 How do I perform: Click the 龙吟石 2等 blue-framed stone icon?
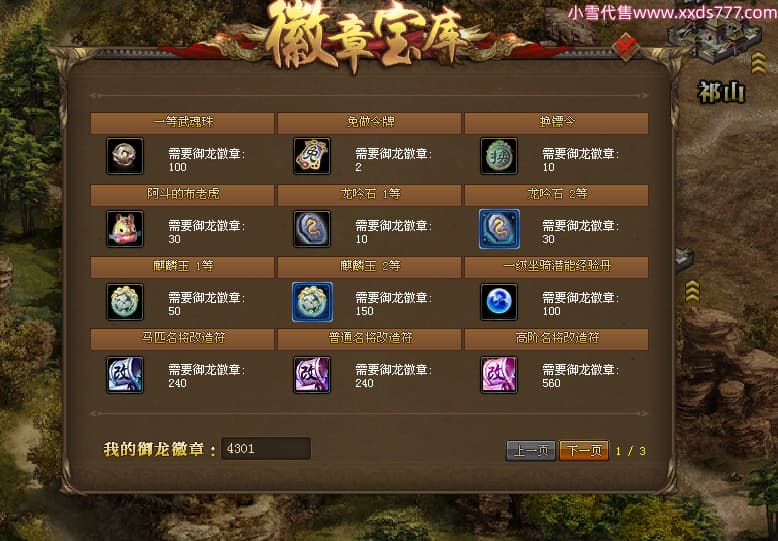point(499,229)
